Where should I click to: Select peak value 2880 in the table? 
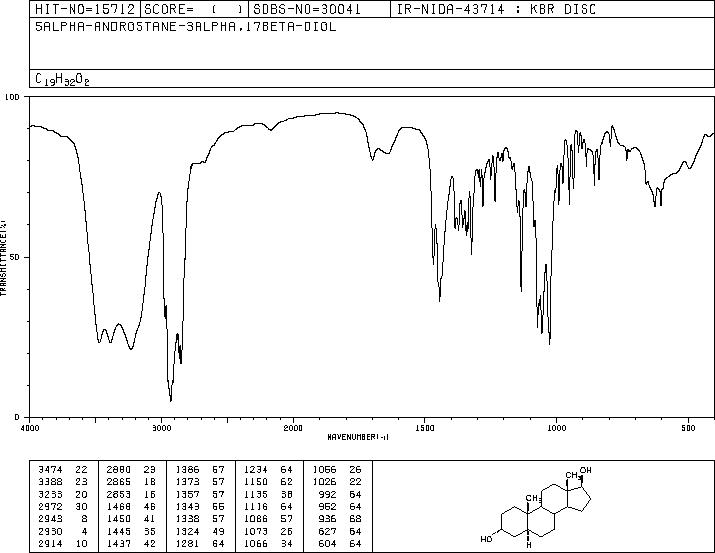[119, 469]
